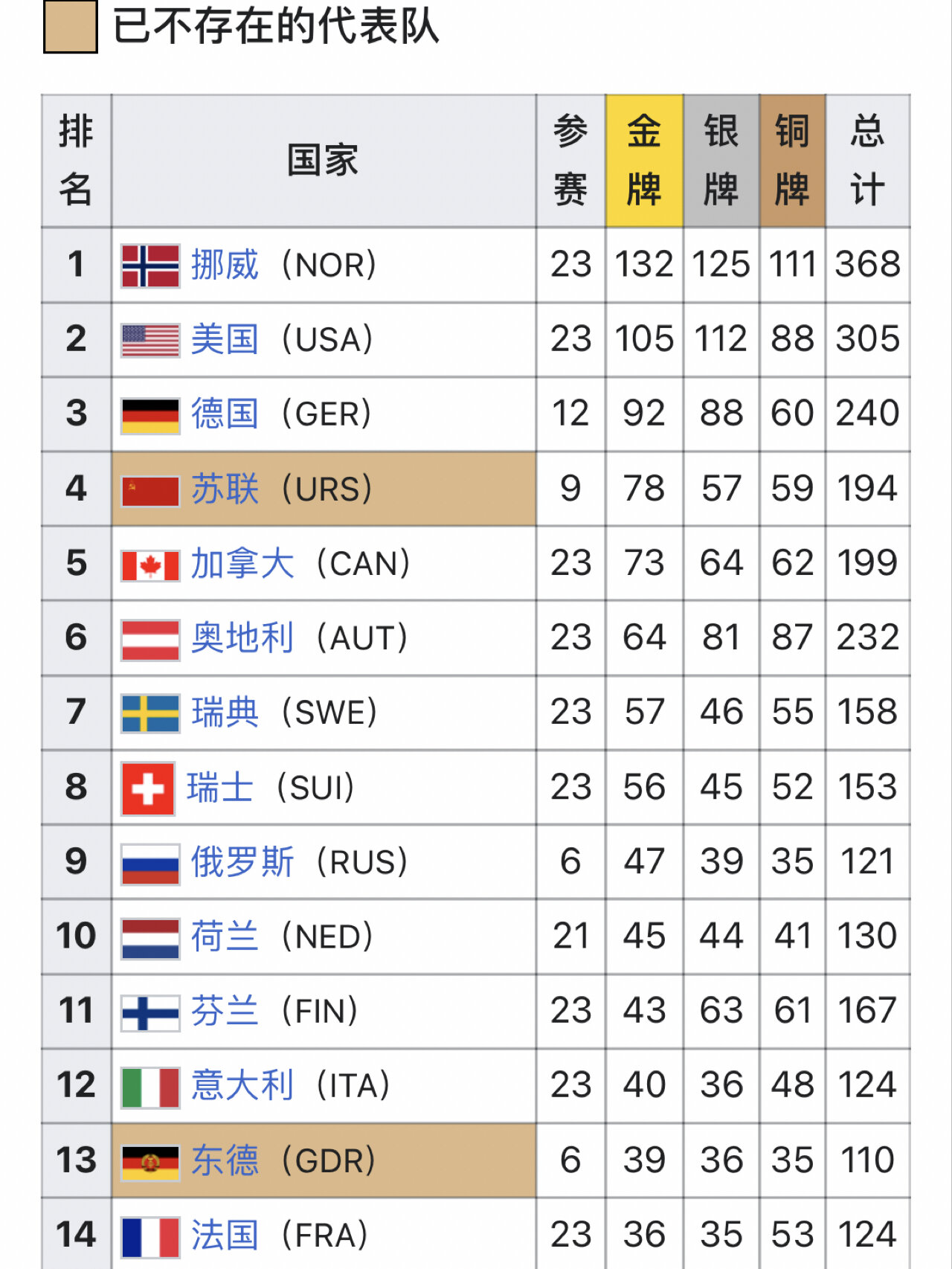Click the United States flag icon
Viewport: 952px width, 1269px height.
[x=150, y=340]
